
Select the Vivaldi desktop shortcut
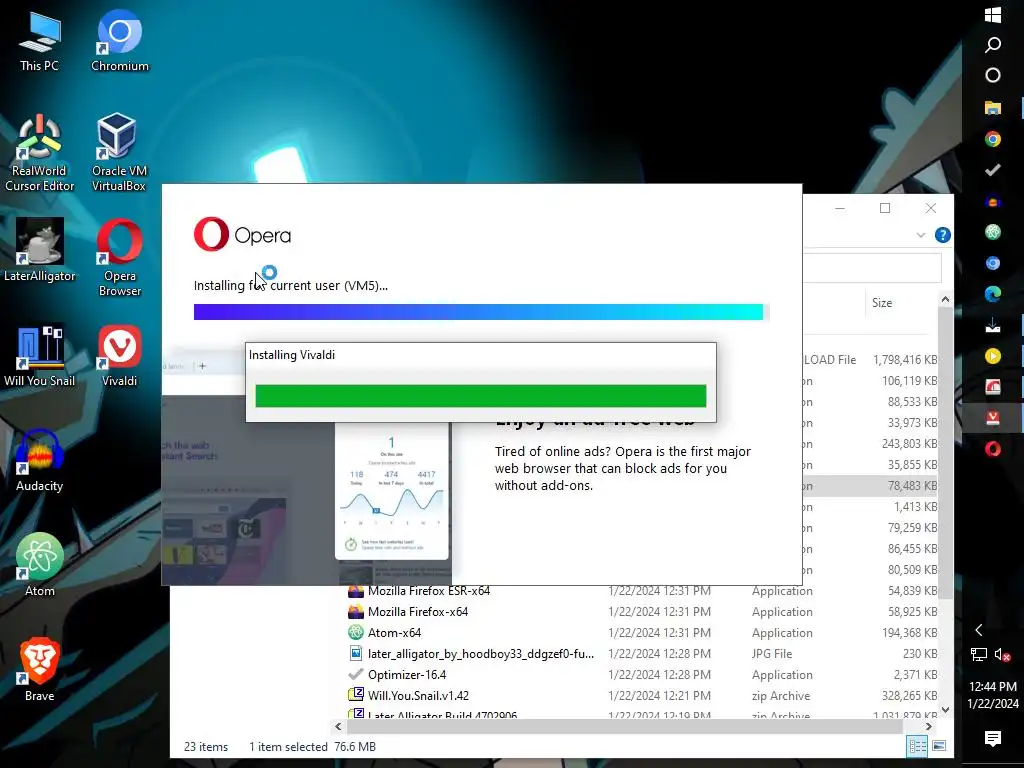(x=120, y=356)
